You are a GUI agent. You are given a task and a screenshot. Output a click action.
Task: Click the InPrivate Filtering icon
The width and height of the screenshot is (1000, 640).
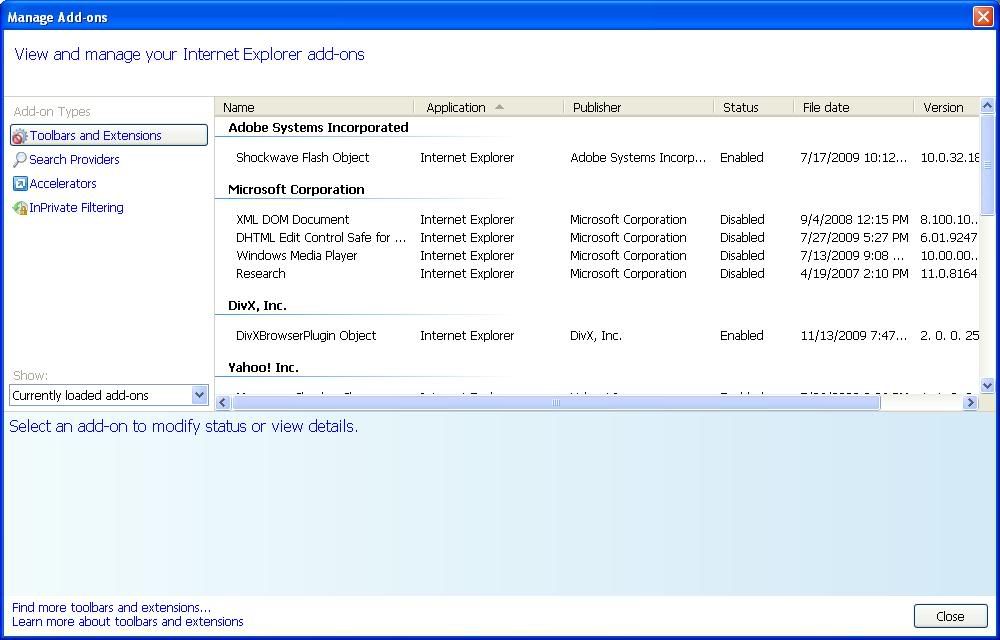click(20, 208)
